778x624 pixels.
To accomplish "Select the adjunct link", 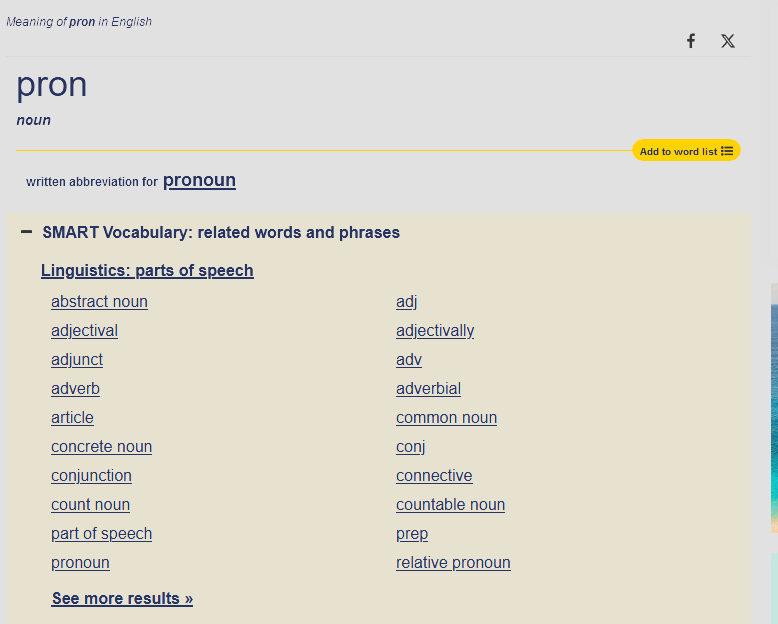I will click(77, 360).
